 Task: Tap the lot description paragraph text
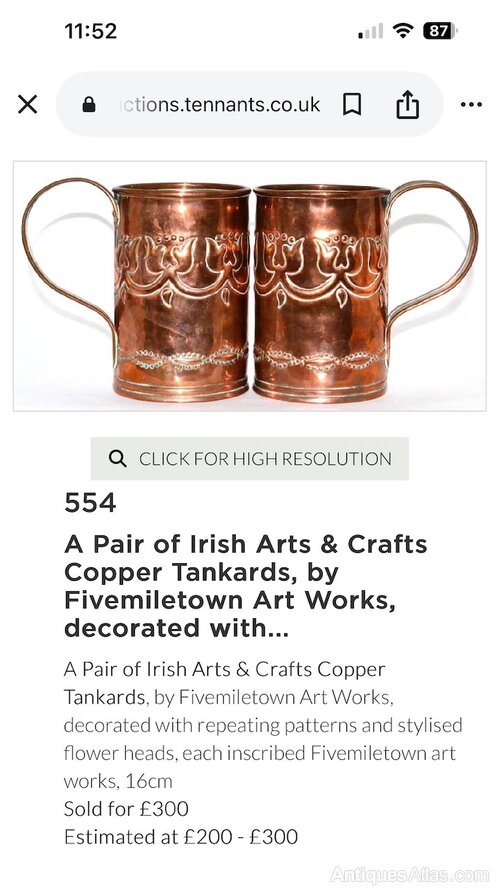263,725
